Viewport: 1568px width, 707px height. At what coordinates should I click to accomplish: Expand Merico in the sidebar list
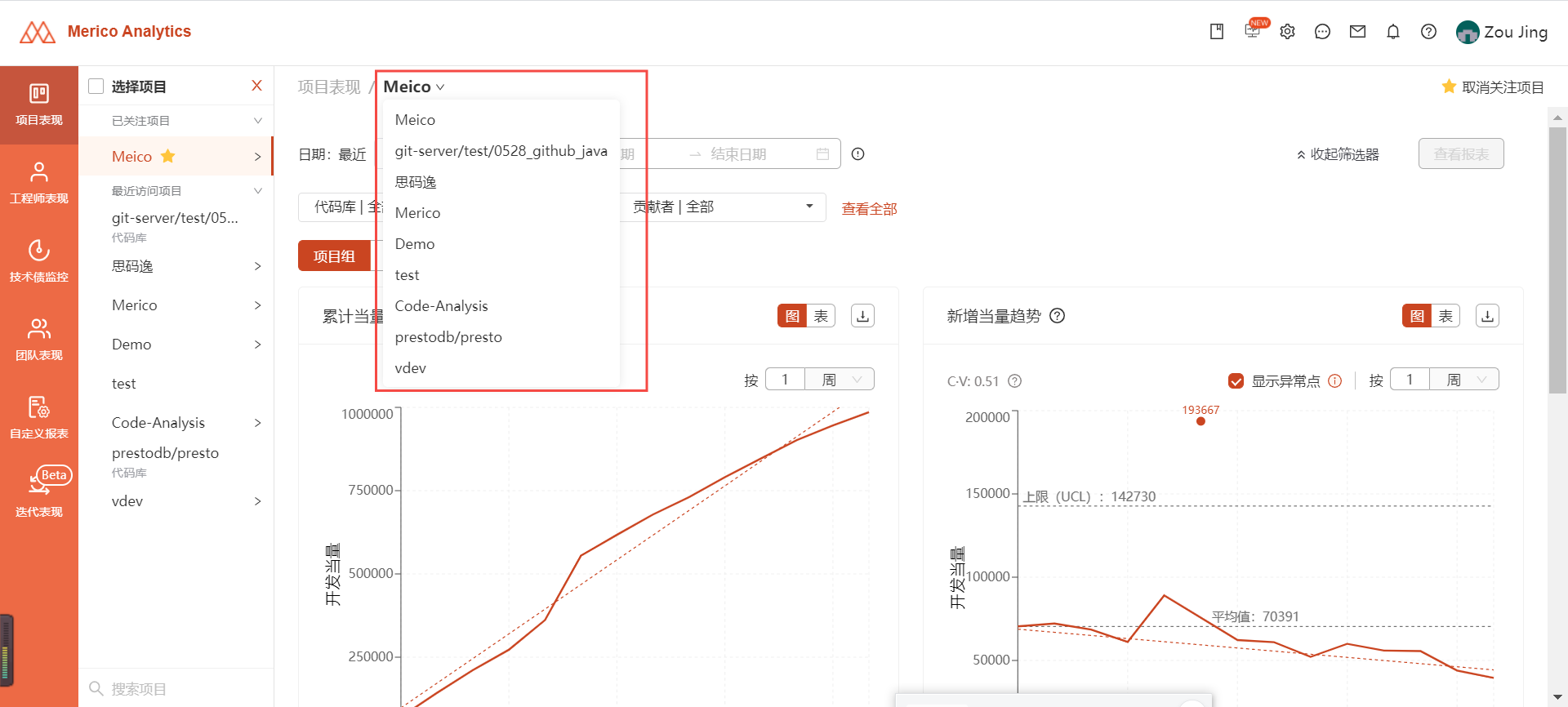[258, 305]
